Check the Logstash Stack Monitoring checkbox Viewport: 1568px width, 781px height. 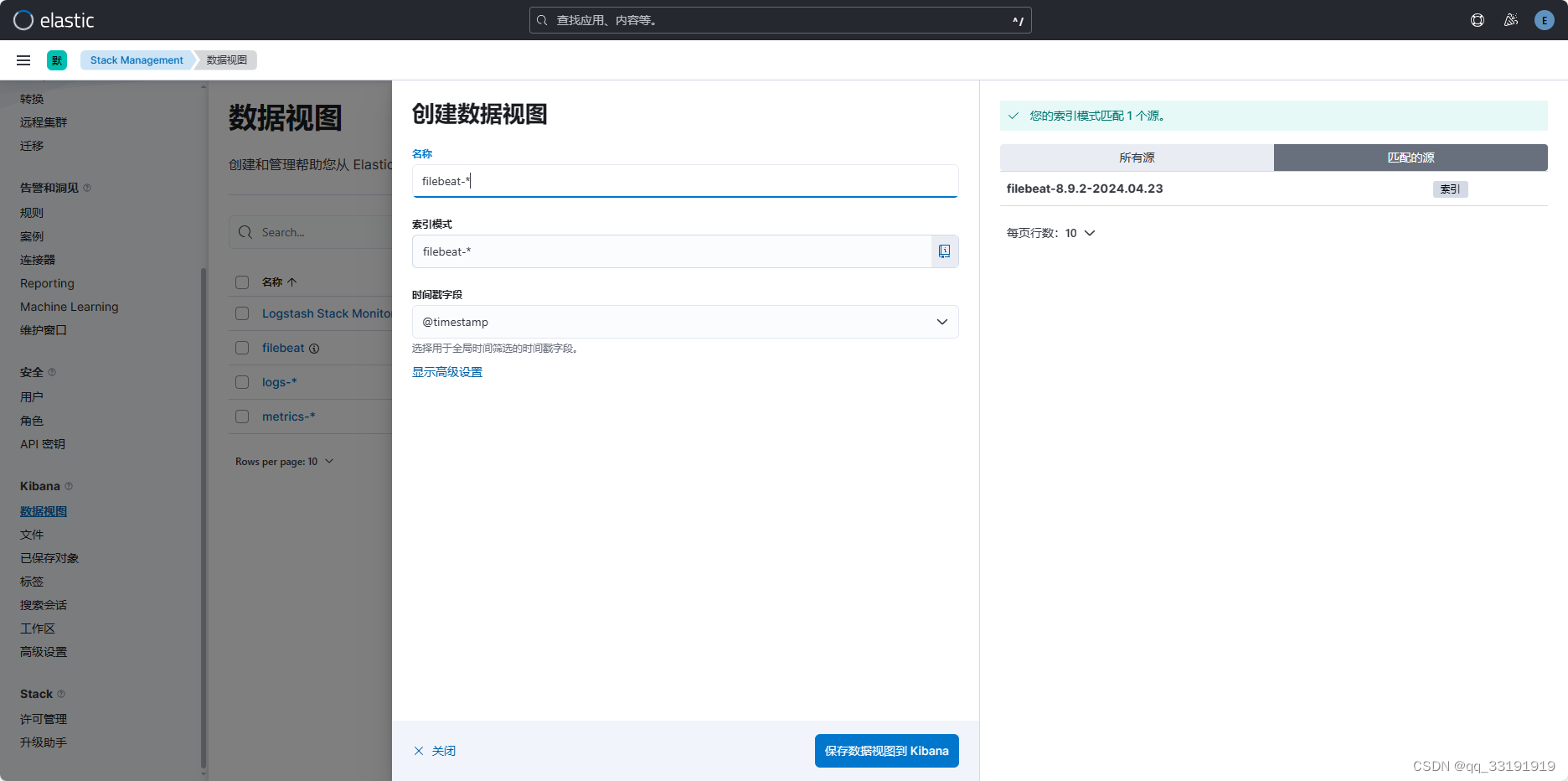241,313
